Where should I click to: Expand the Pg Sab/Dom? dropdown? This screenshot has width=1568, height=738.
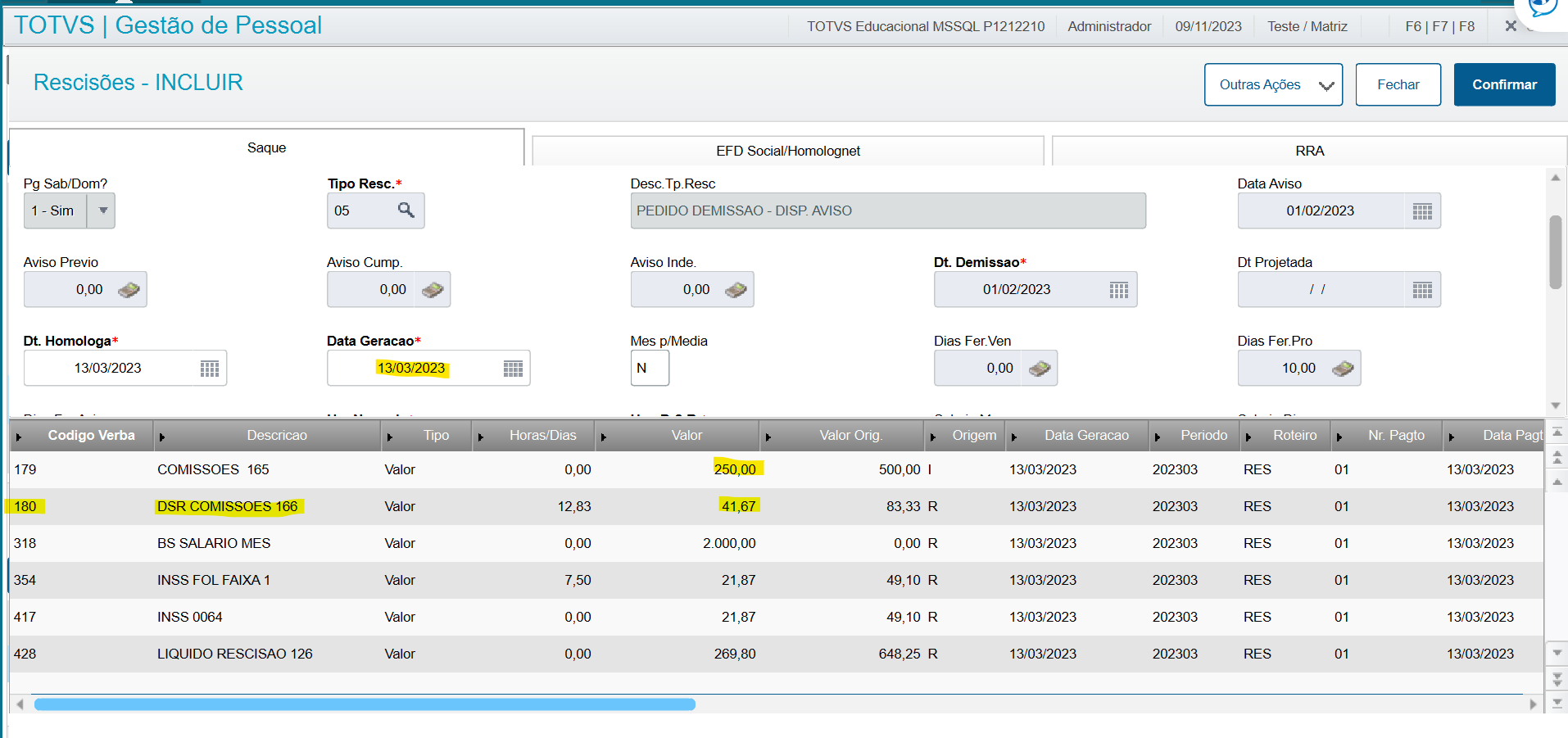pyautogui.click(x=102, y=211)
